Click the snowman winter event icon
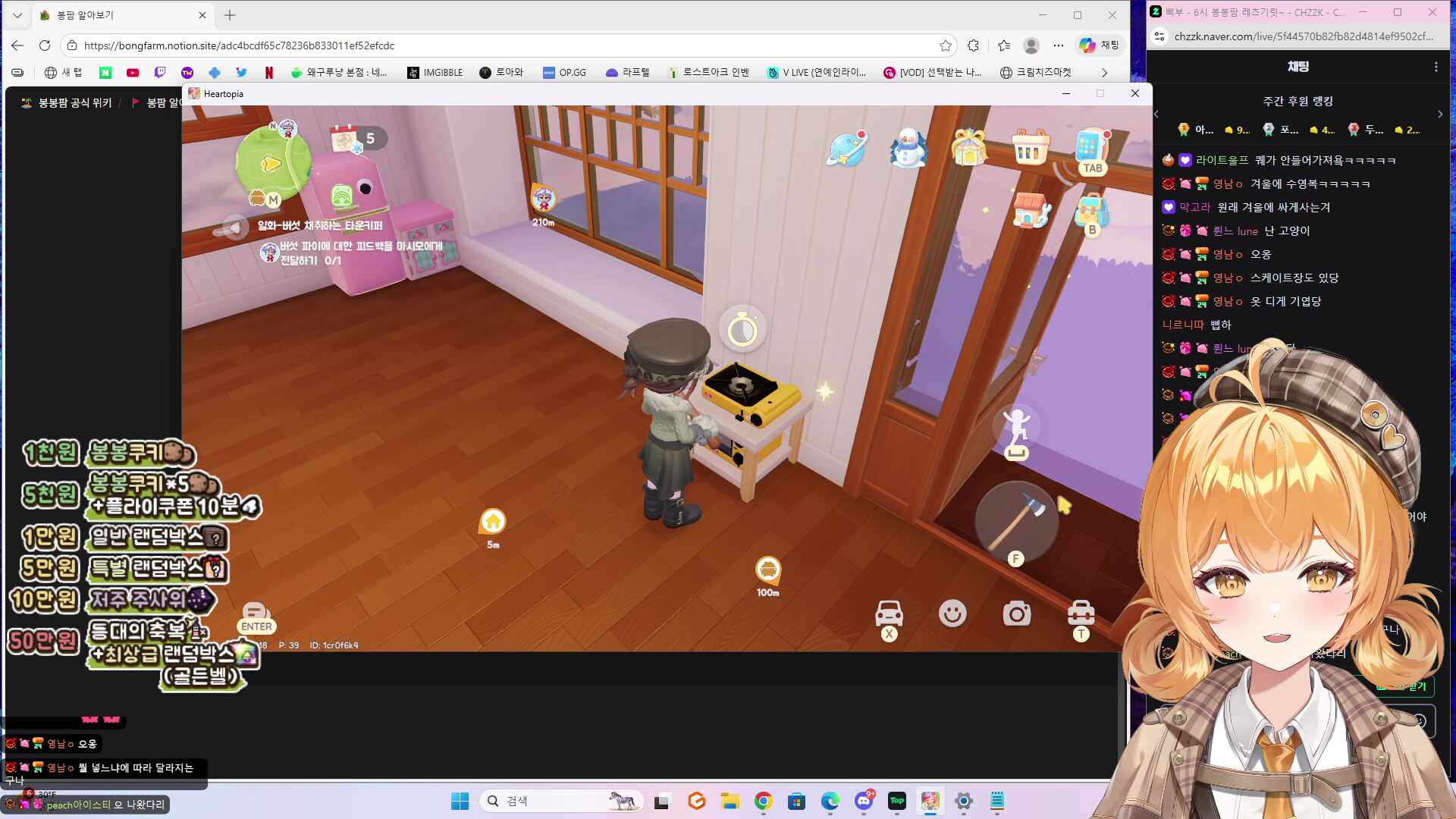Image resolution: width=1456 pixels, height=819 pixels. [x=908, y=149]
